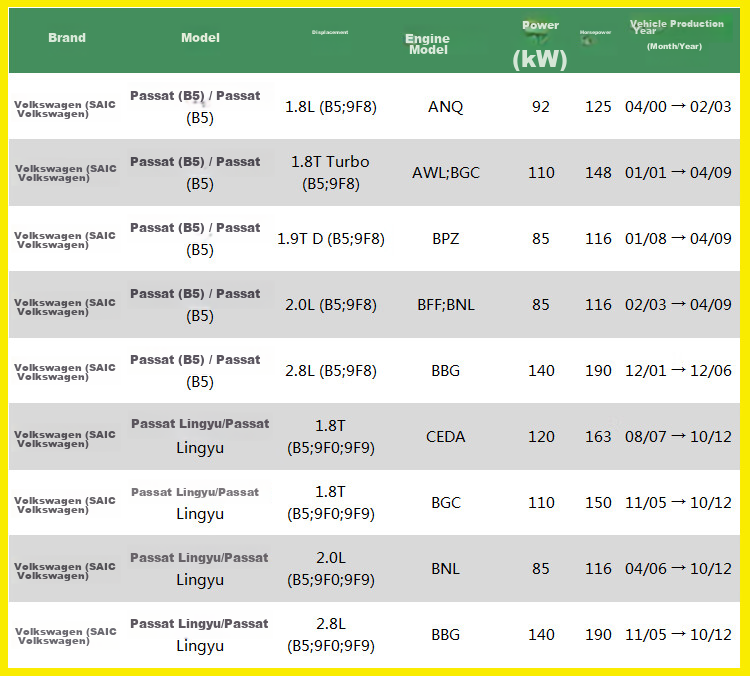This screenshot has width=750, height=676.
Task: Click the BGC engine model in Lingyu row
Action: click(445, 502)
